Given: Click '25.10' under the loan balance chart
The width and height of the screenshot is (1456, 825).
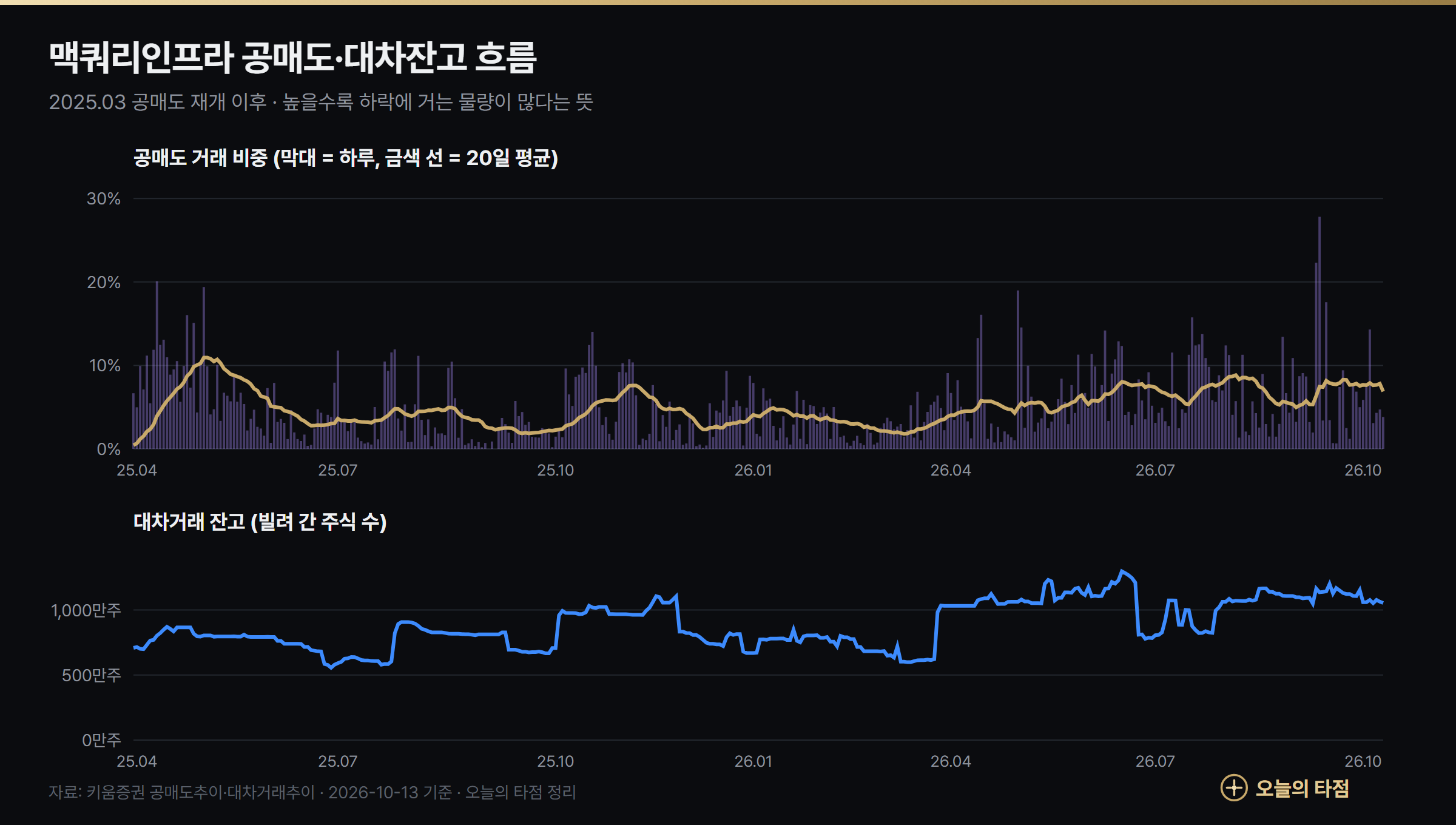Looking at the screenshot, I should click(555, 761).
